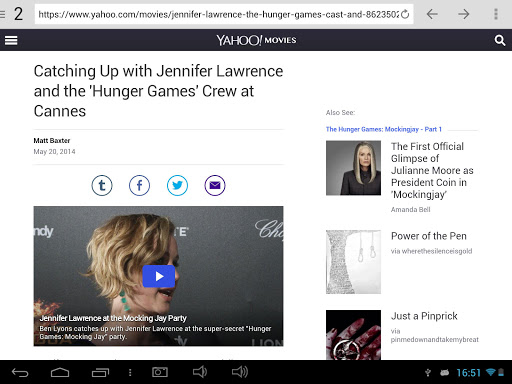Open Just a Pinprick post
Image resolution: width=512 pixels, height=384 pixels.
(x=424, y=316)
